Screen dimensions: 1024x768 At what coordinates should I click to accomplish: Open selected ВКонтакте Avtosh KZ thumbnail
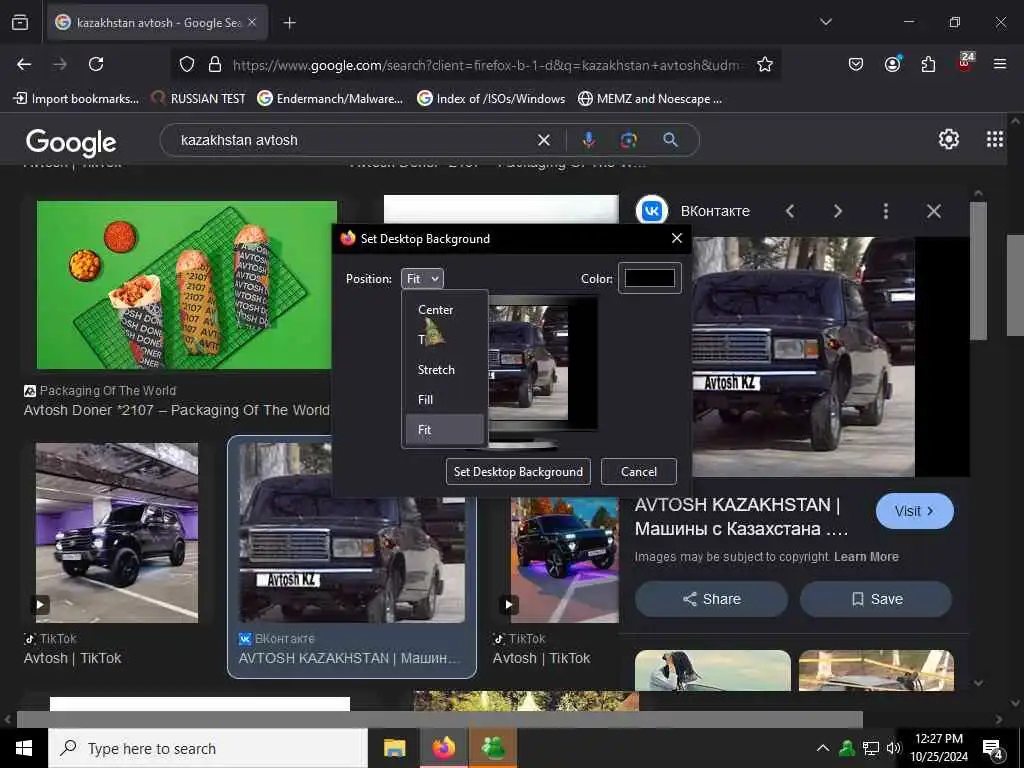[352, 533]
